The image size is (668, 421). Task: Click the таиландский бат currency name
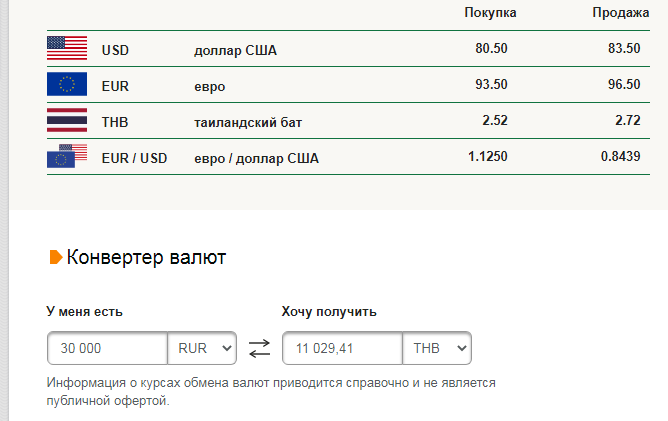pos(248,123)
